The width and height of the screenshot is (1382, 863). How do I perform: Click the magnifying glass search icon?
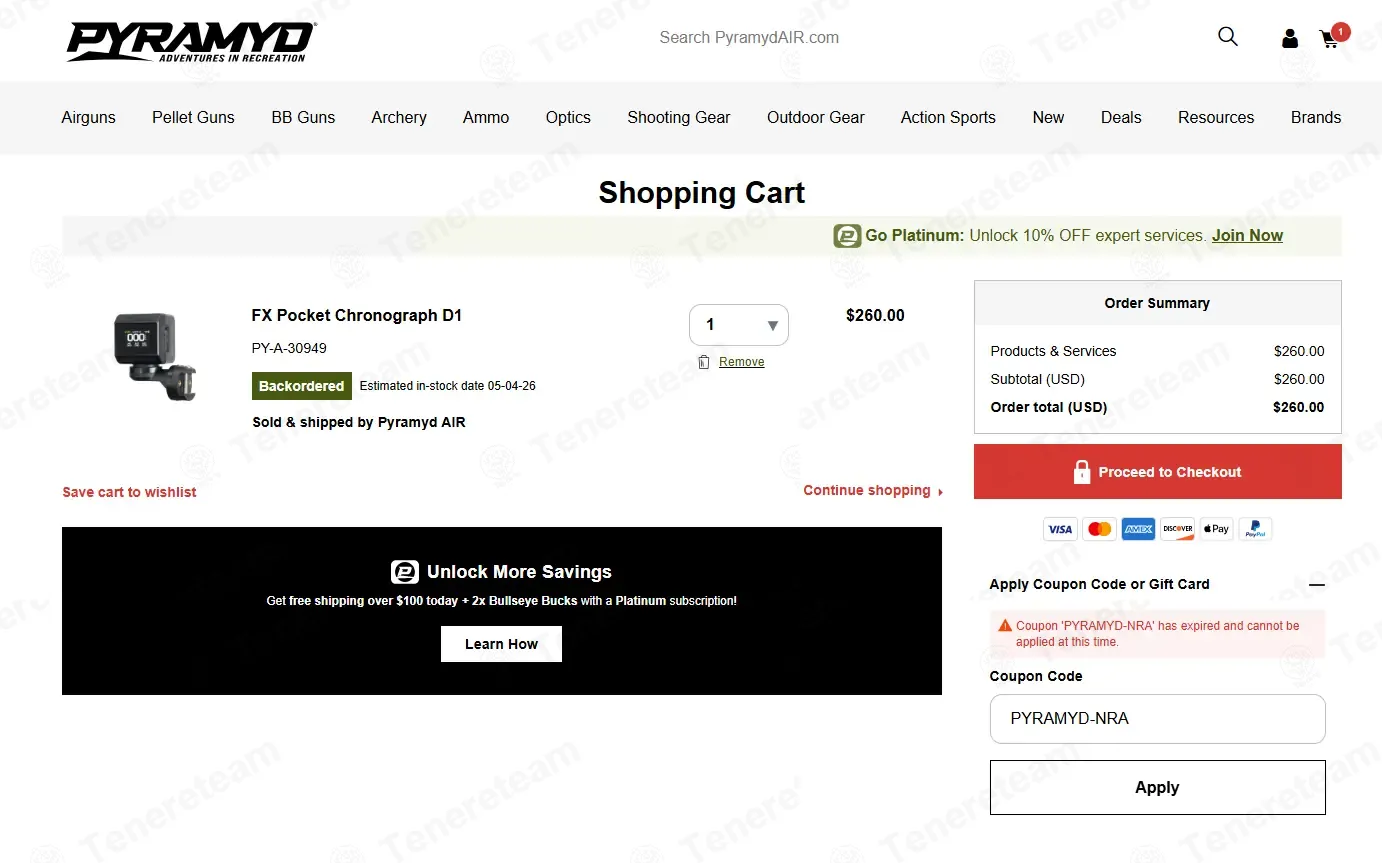coord(1228,37)
